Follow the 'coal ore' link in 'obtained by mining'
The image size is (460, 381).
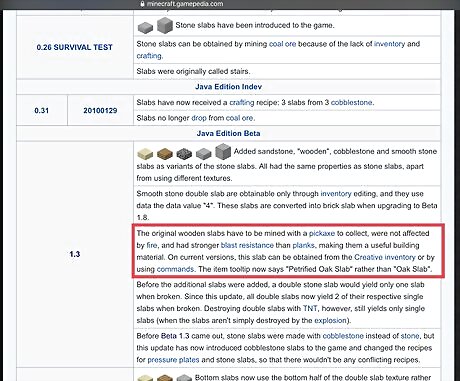tap(282, 44)
